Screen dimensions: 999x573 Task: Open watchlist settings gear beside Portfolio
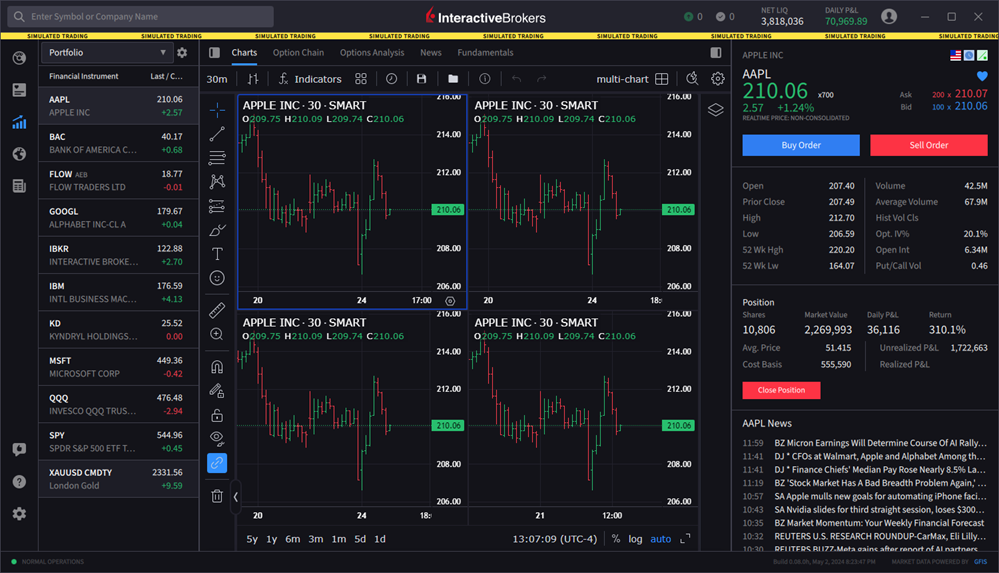tap(182, 53)
